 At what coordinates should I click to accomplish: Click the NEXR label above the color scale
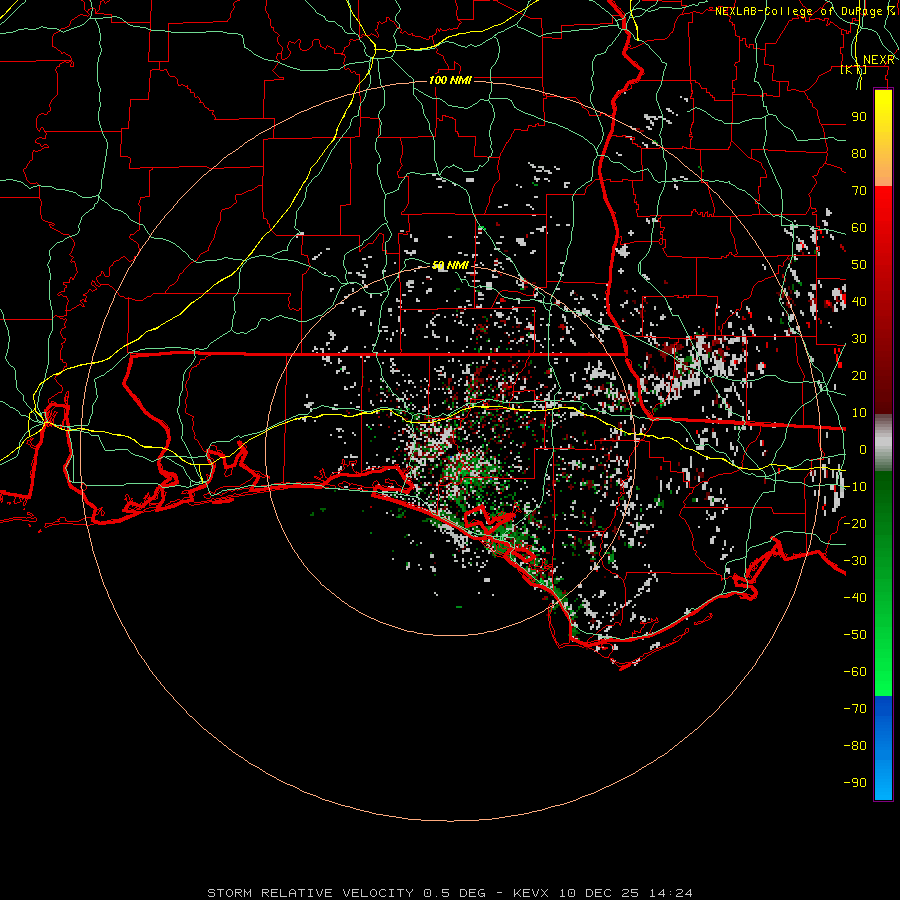point(878,60)
